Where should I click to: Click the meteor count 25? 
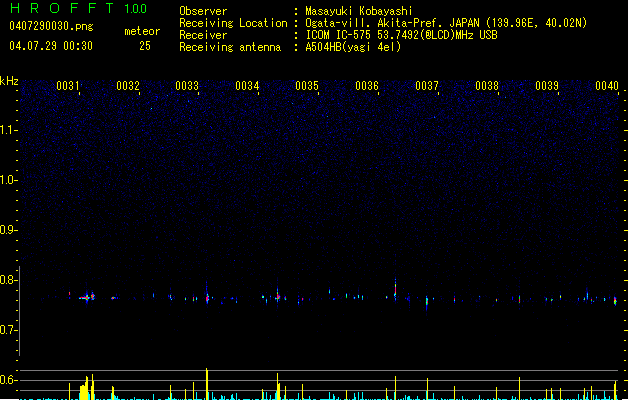[145, 46]
